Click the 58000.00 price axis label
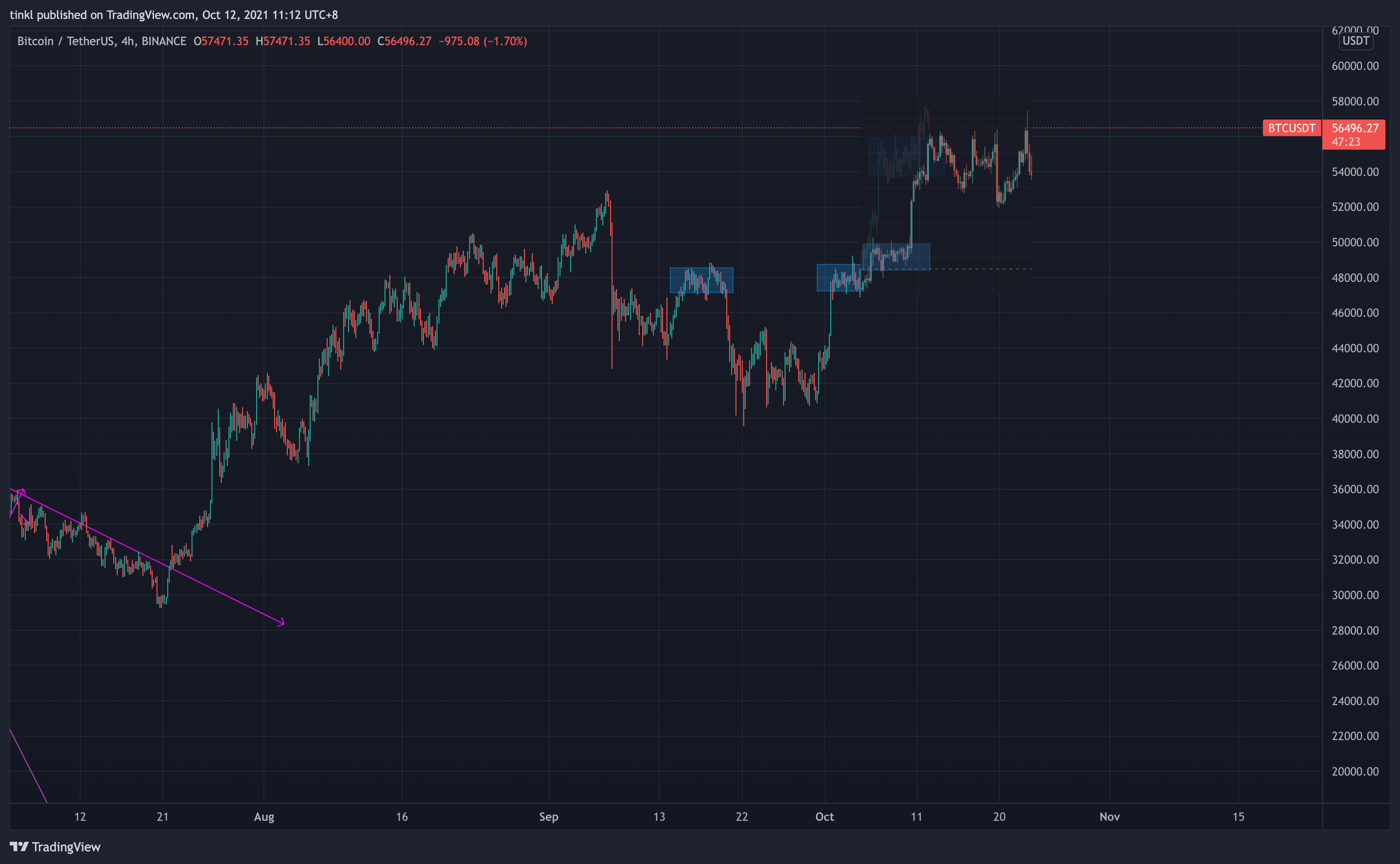This screenshot has height=864, width=1400. point(1355,102)
